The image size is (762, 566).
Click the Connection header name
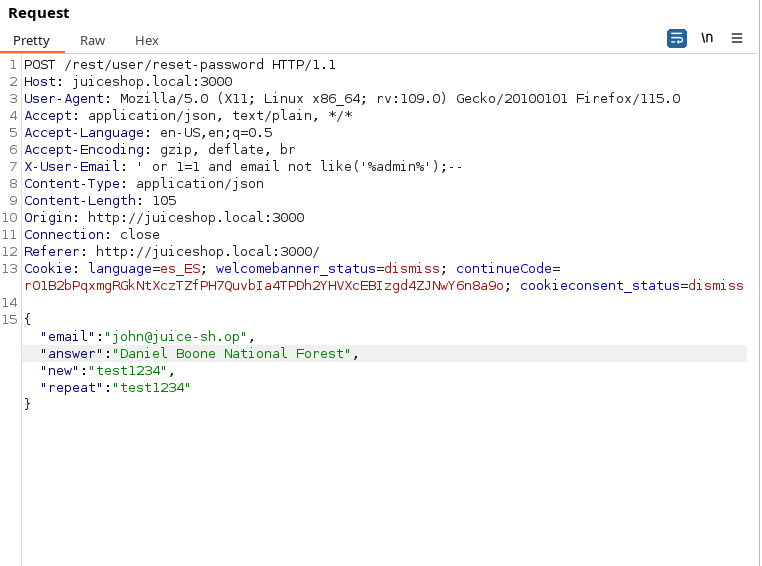[x=64, y=235]
